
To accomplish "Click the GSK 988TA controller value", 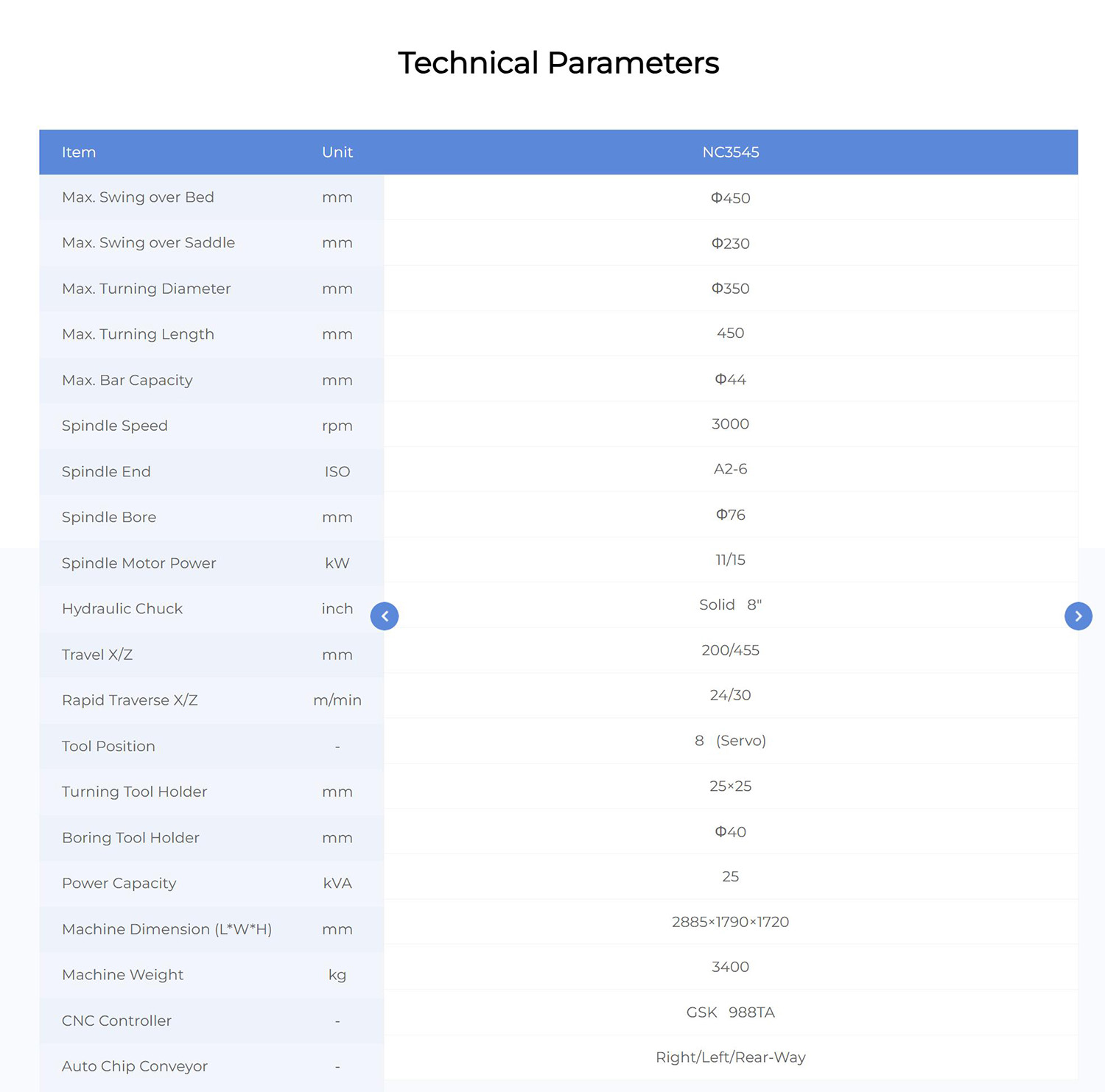I will (730, 1012).
